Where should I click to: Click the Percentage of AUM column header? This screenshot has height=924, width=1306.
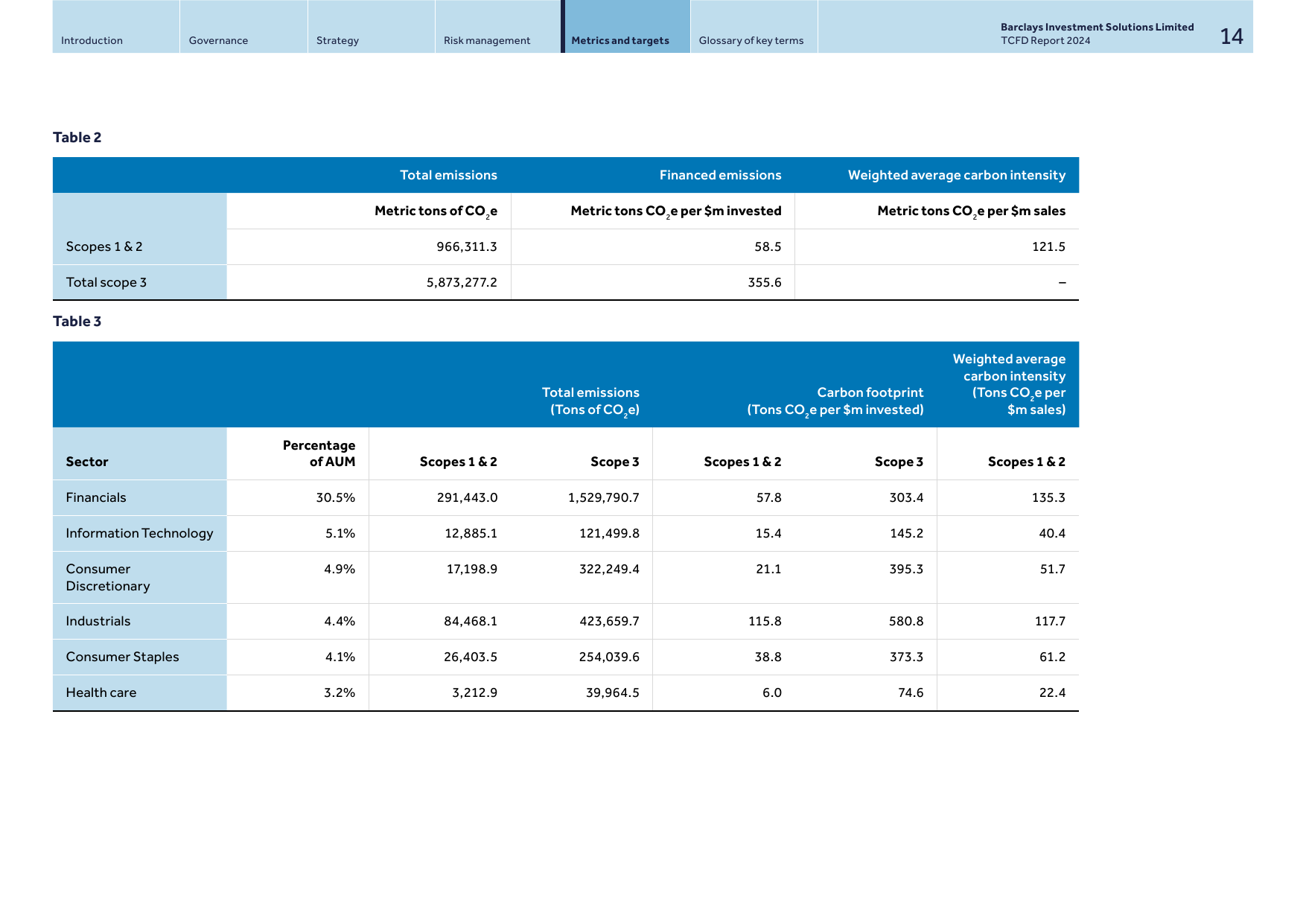(x=319, y=453)
